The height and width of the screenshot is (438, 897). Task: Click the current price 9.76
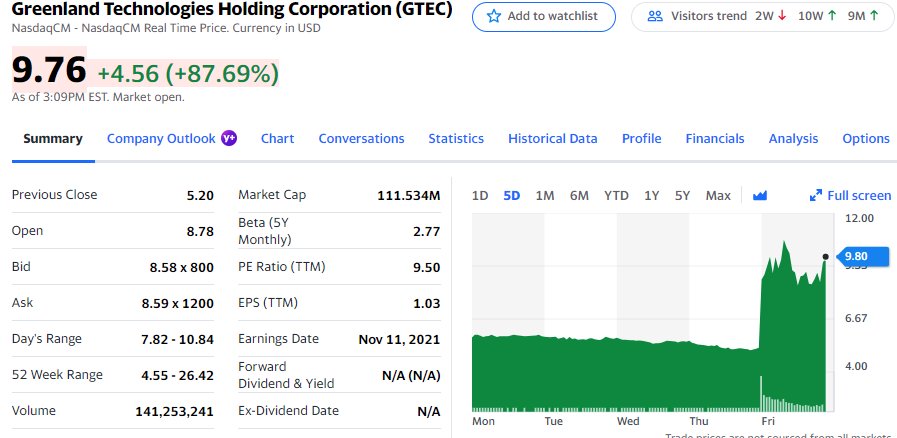point(49,70)
